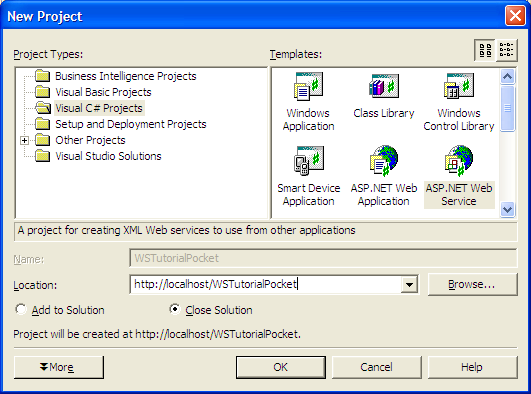Click the Visual Studio Solutions folder icon
Image resolution: width=531 pixels, height=394 pixels.
point(43,156)
